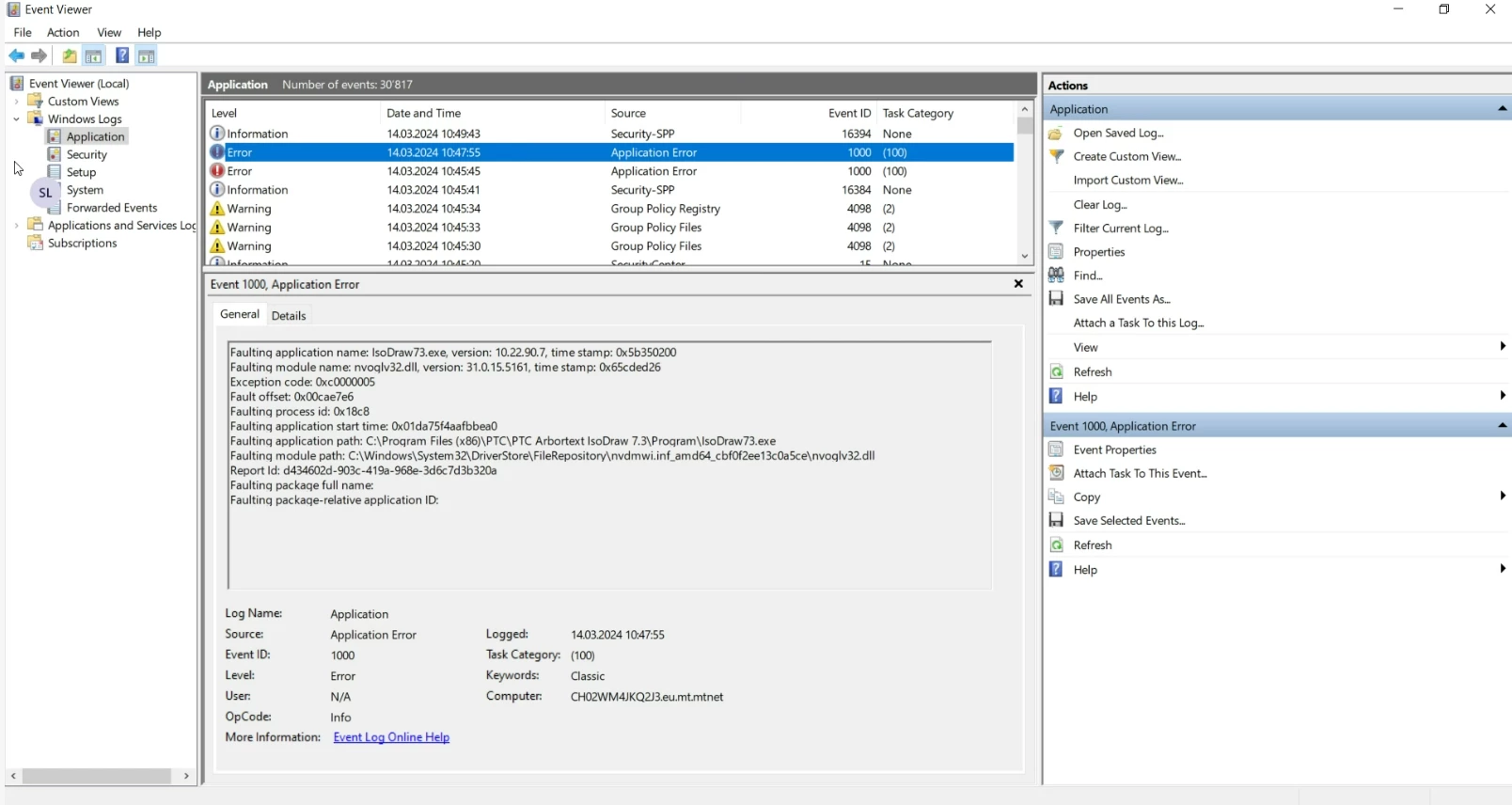Click the Subscriptions icon in tree
1512x805 pixels.
point(36,243)
